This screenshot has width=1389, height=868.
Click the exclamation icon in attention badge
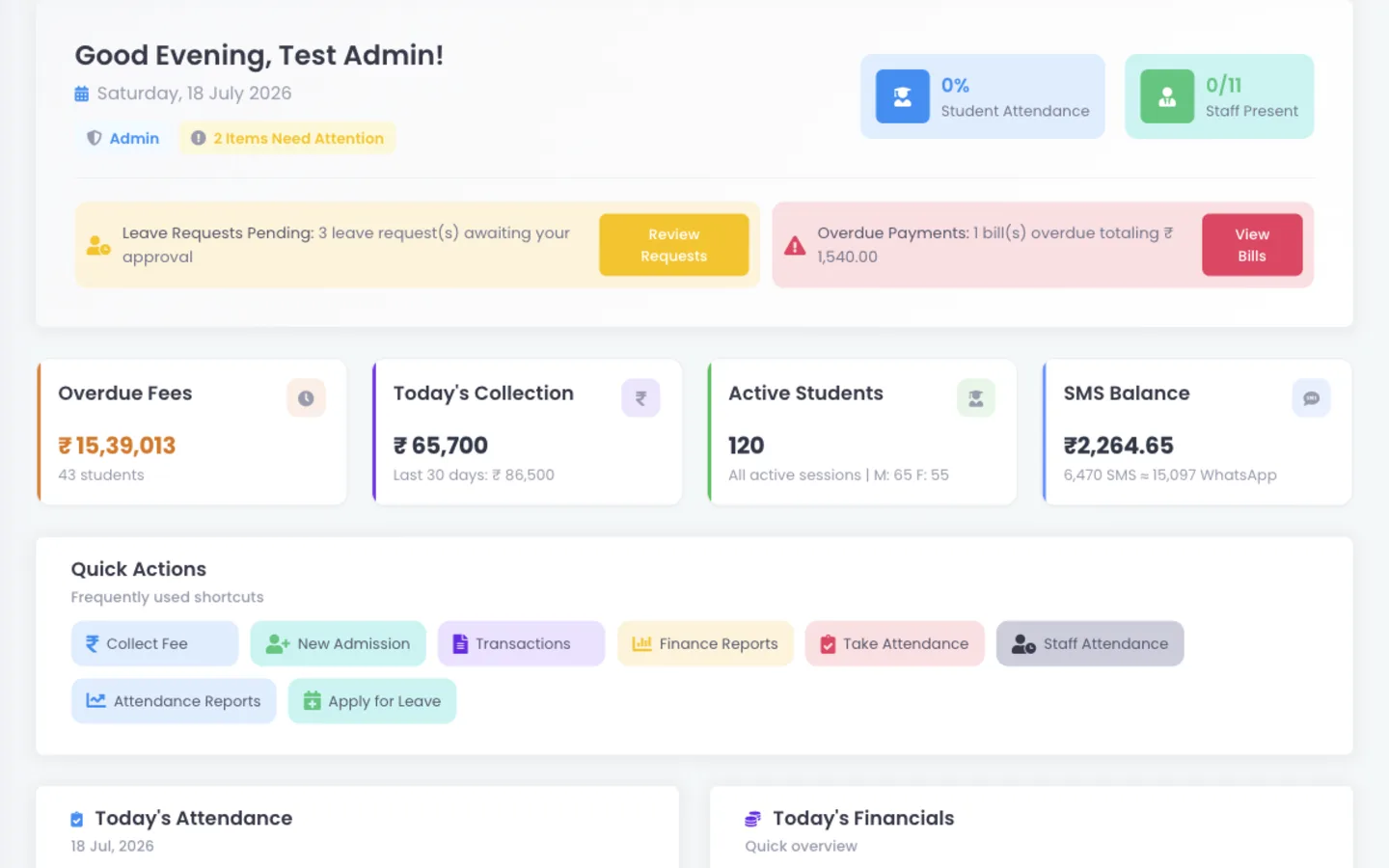pos(198,138)
